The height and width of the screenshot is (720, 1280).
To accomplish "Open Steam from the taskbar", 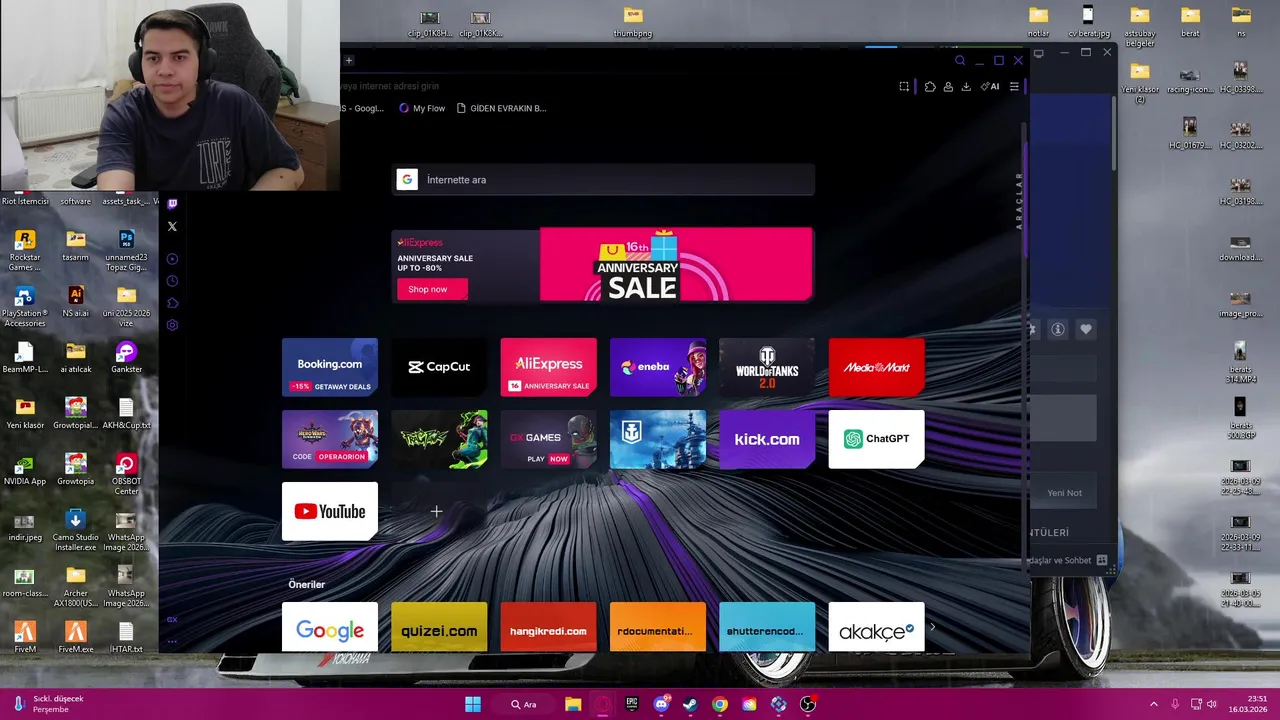I will click(690, 704).
